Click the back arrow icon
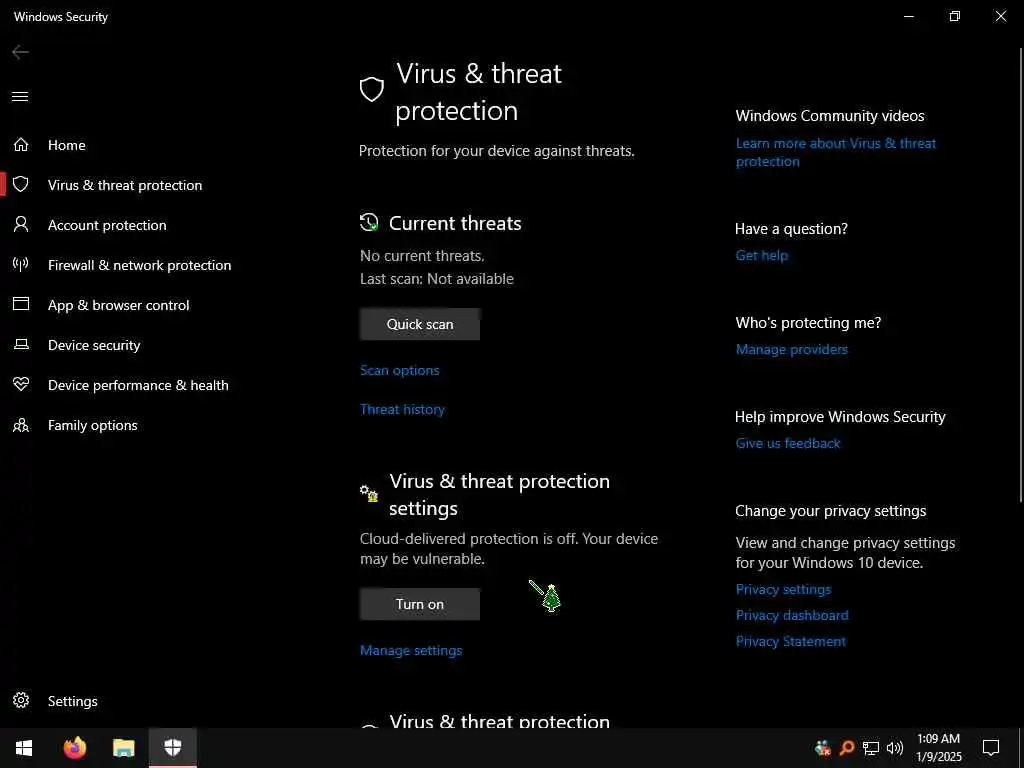The image size is (1024, 768). 20,52
